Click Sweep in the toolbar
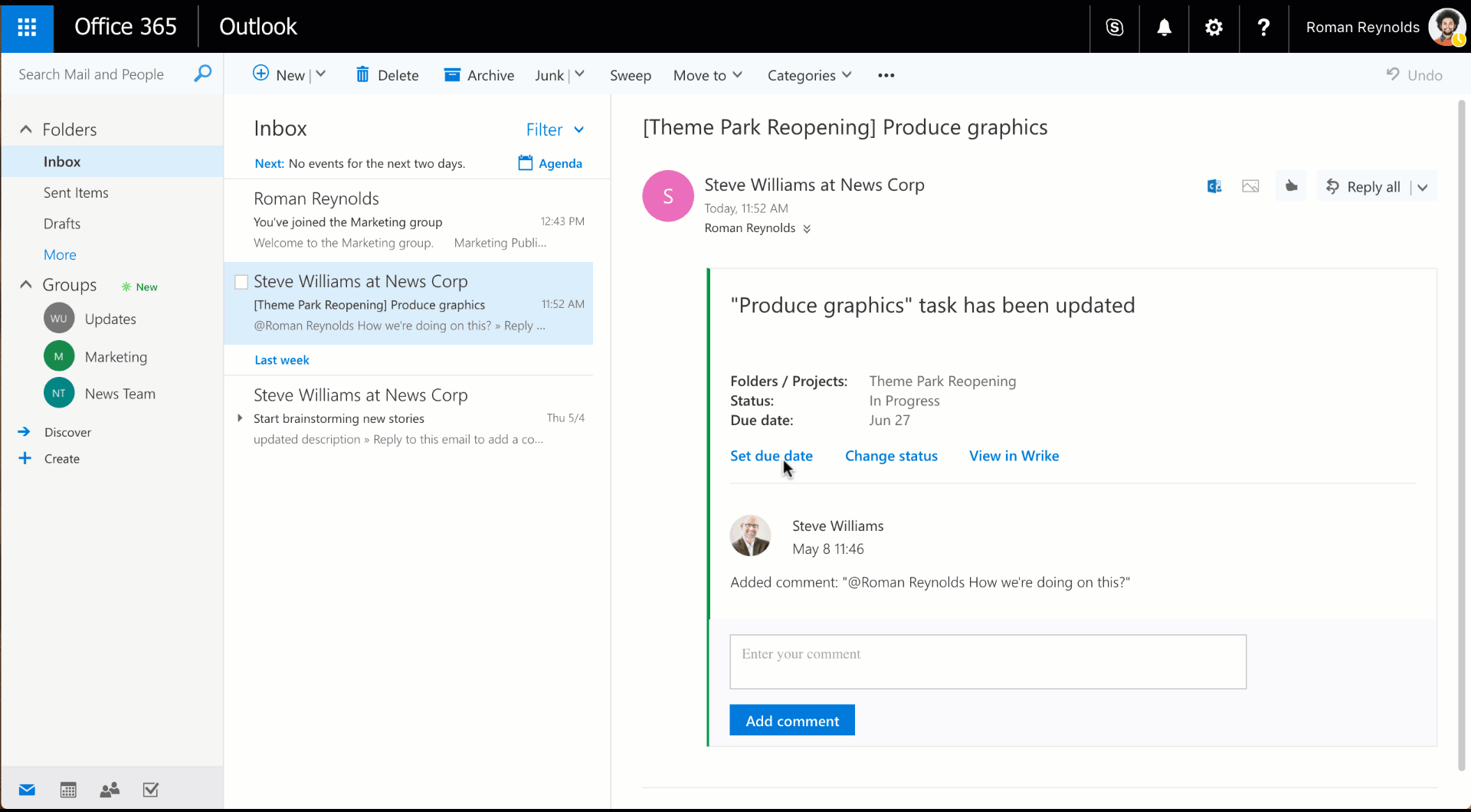 630,75
